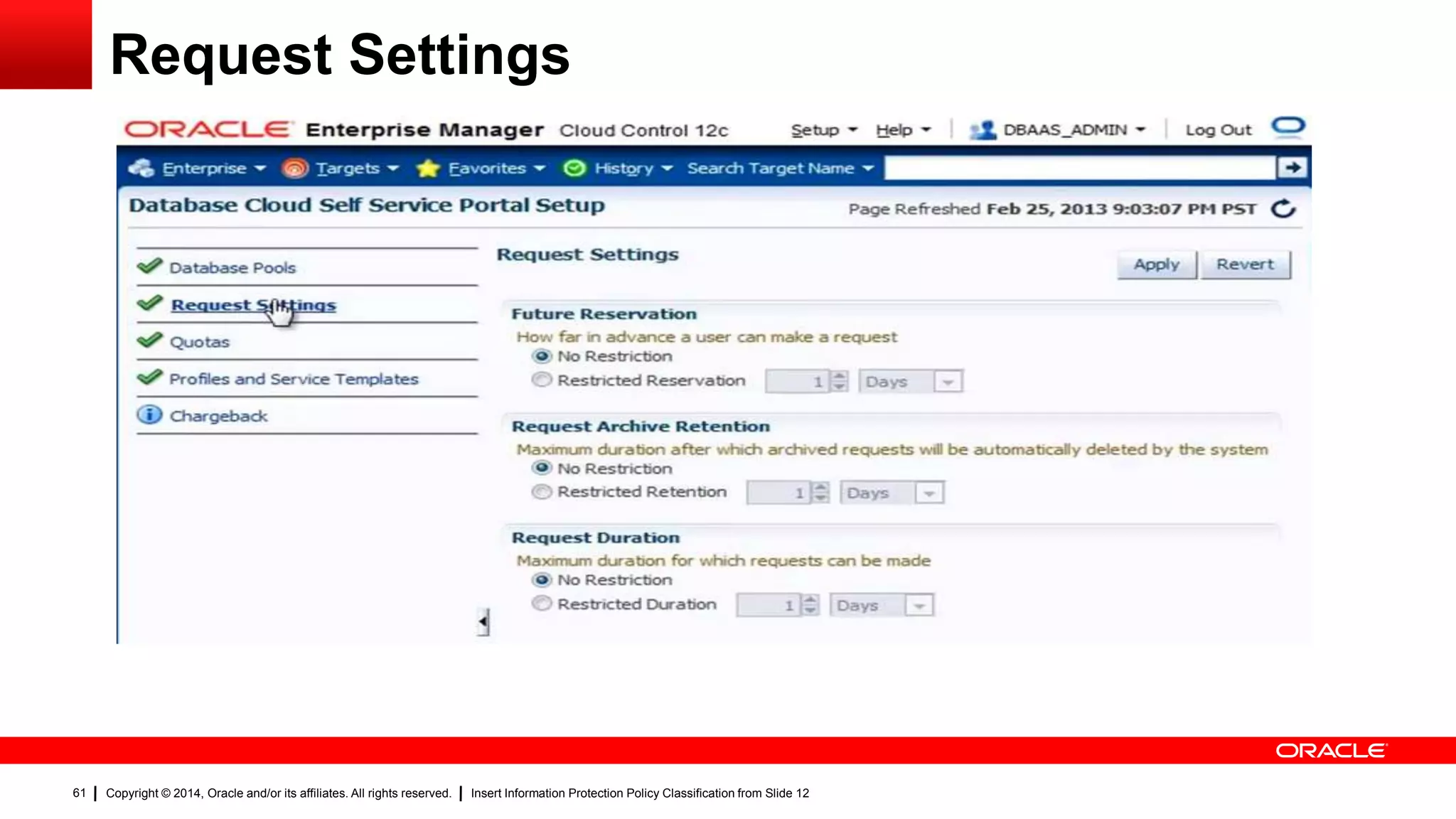Open Request Settings in the sidebar
The width and height of the screenshot is (1456, 819).
(253, 305)
